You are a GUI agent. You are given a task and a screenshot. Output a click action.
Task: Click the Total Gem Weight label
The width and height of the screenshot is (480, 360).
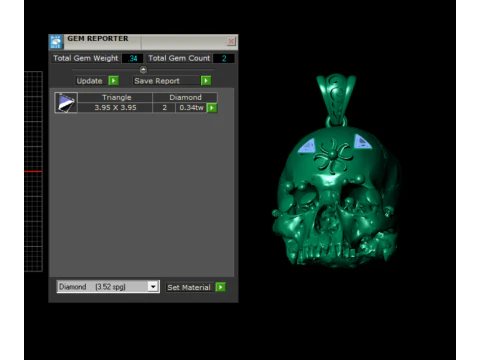click(x=86, y=58)
